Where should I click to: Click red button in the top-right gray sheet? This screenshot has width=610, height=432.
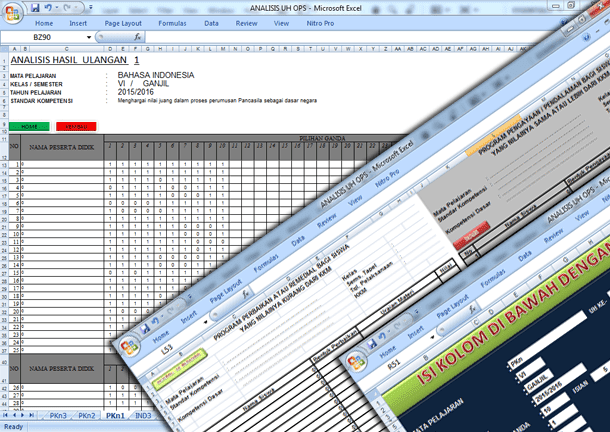point(471,235)
